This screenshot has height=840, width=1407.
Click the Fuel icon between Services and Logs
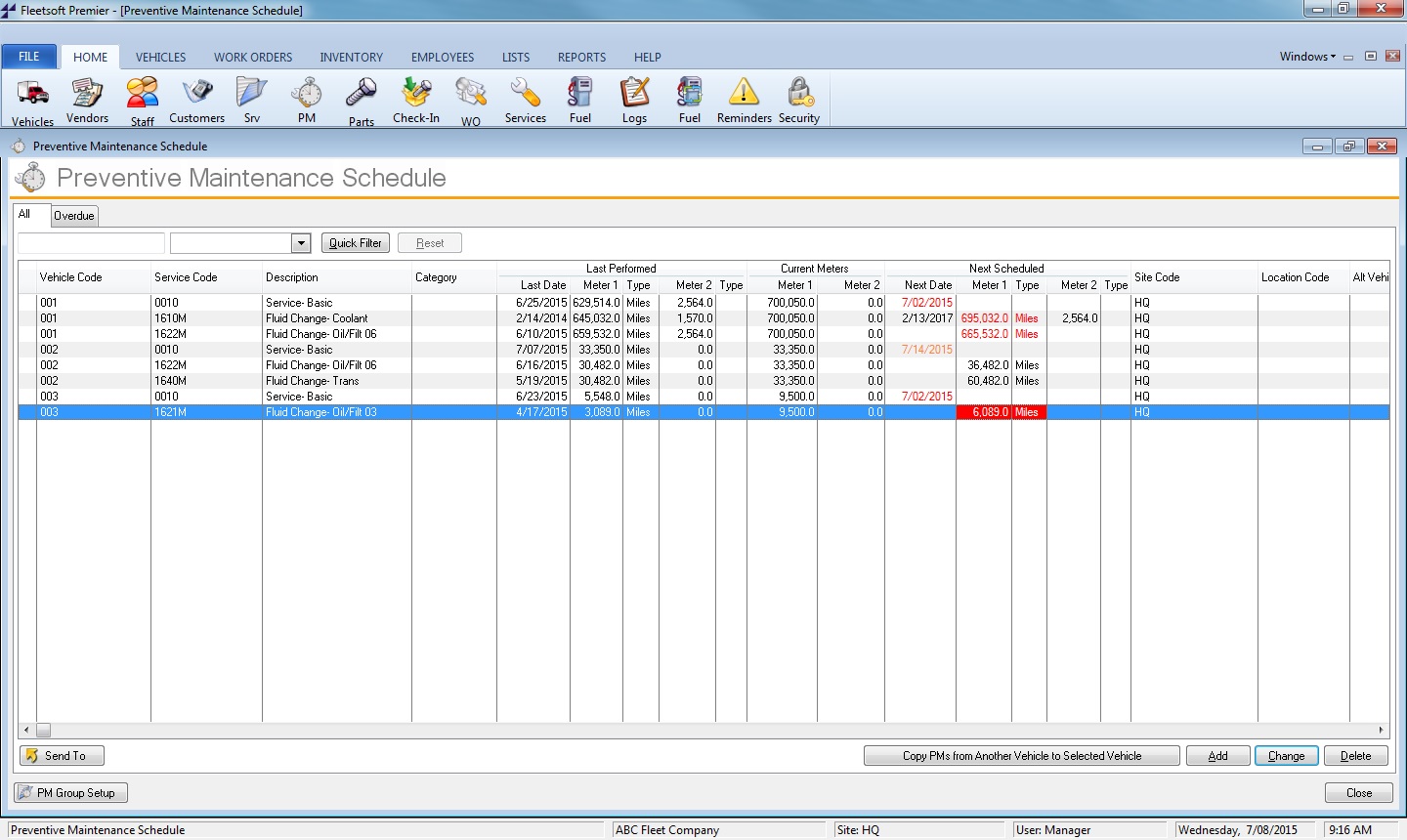point(580,102)
